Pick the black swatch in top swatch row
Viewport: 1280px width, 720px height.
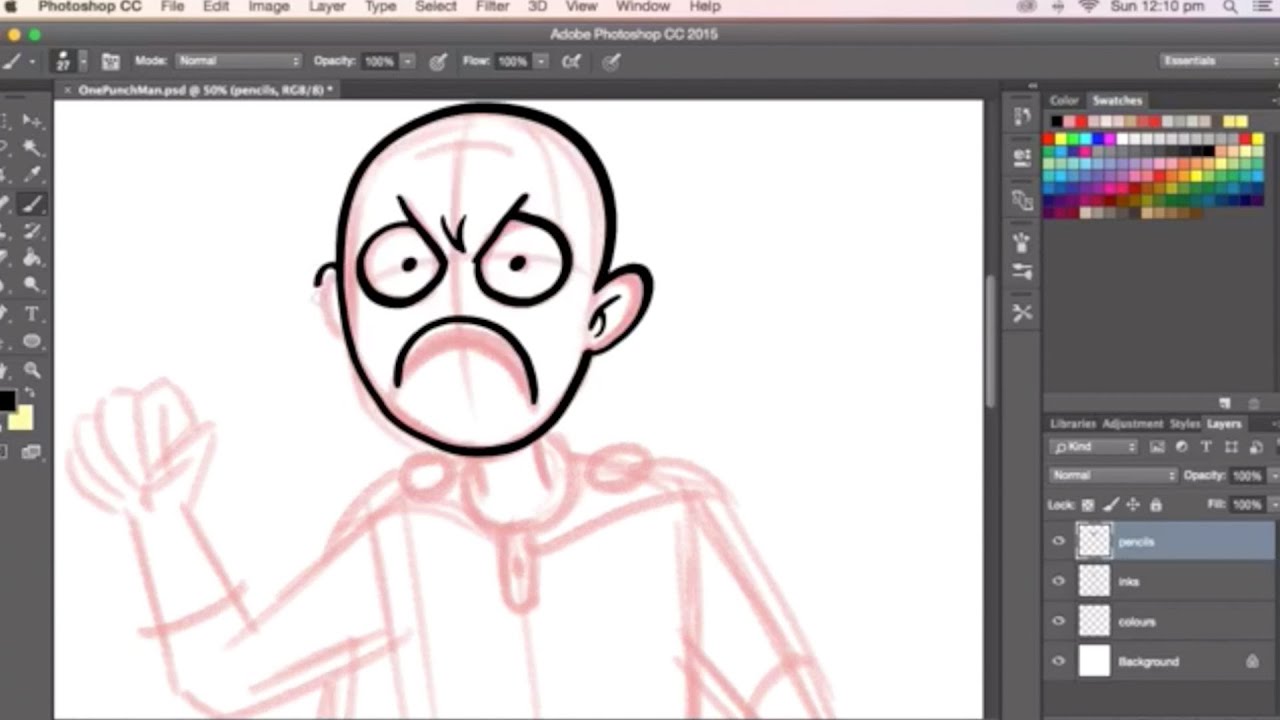coord(1056,122)
